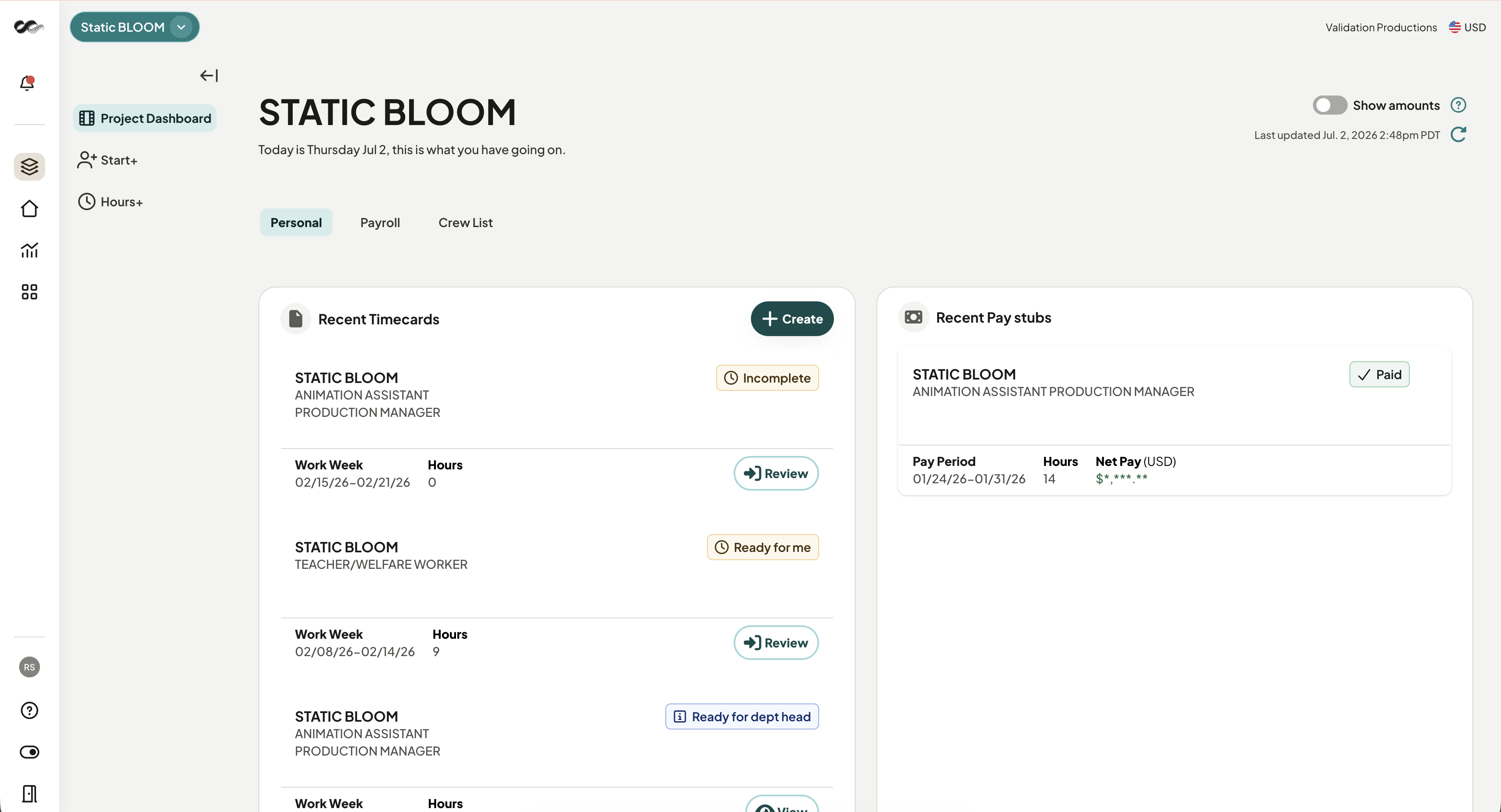Click the Last updated timestamp
This screenshot has height=812, width=1501.
tap(1346, 135)
